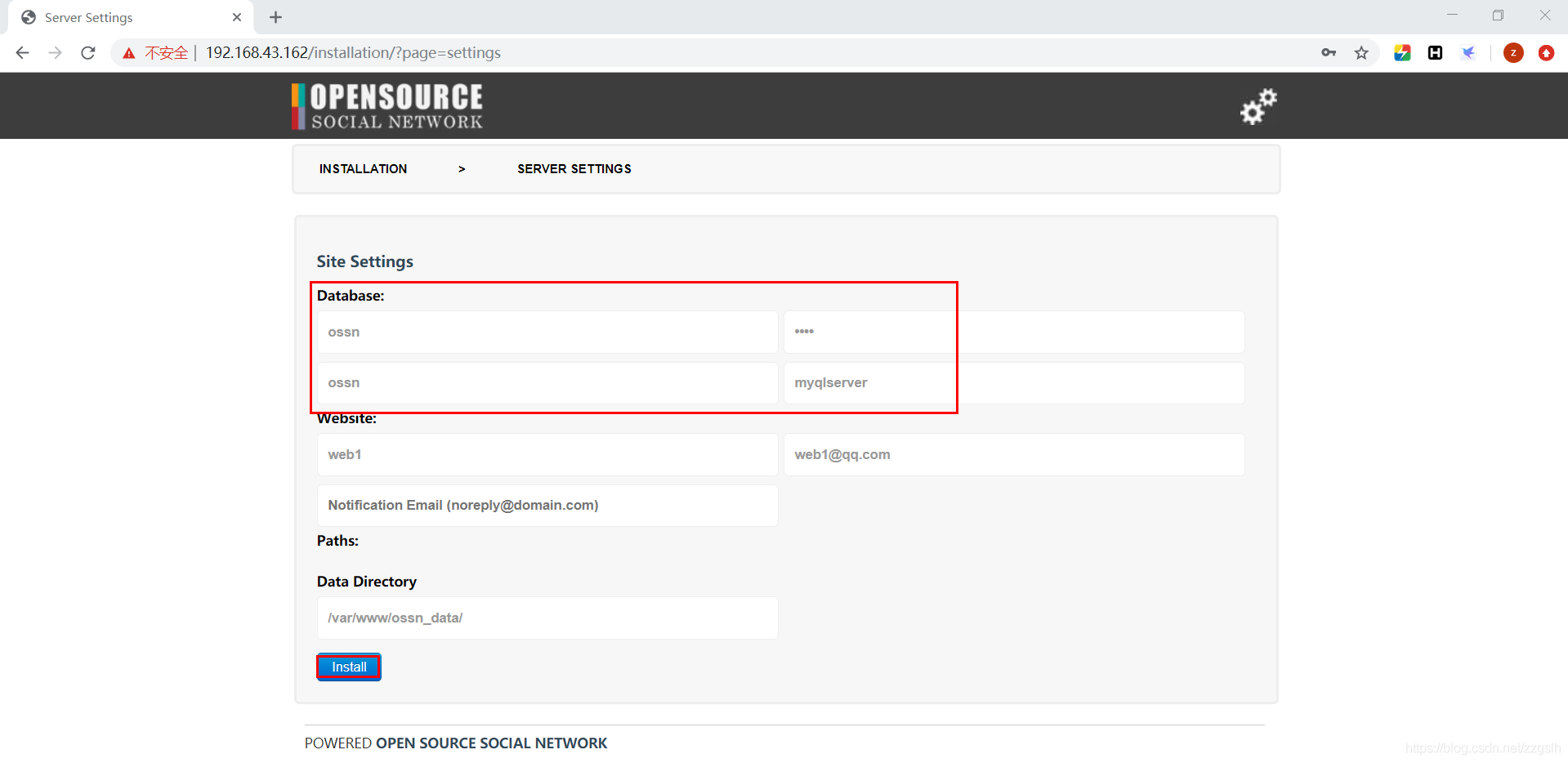Click the Data Directory path field
Viewport: 1568px width, 763px height.
(547, 618)
